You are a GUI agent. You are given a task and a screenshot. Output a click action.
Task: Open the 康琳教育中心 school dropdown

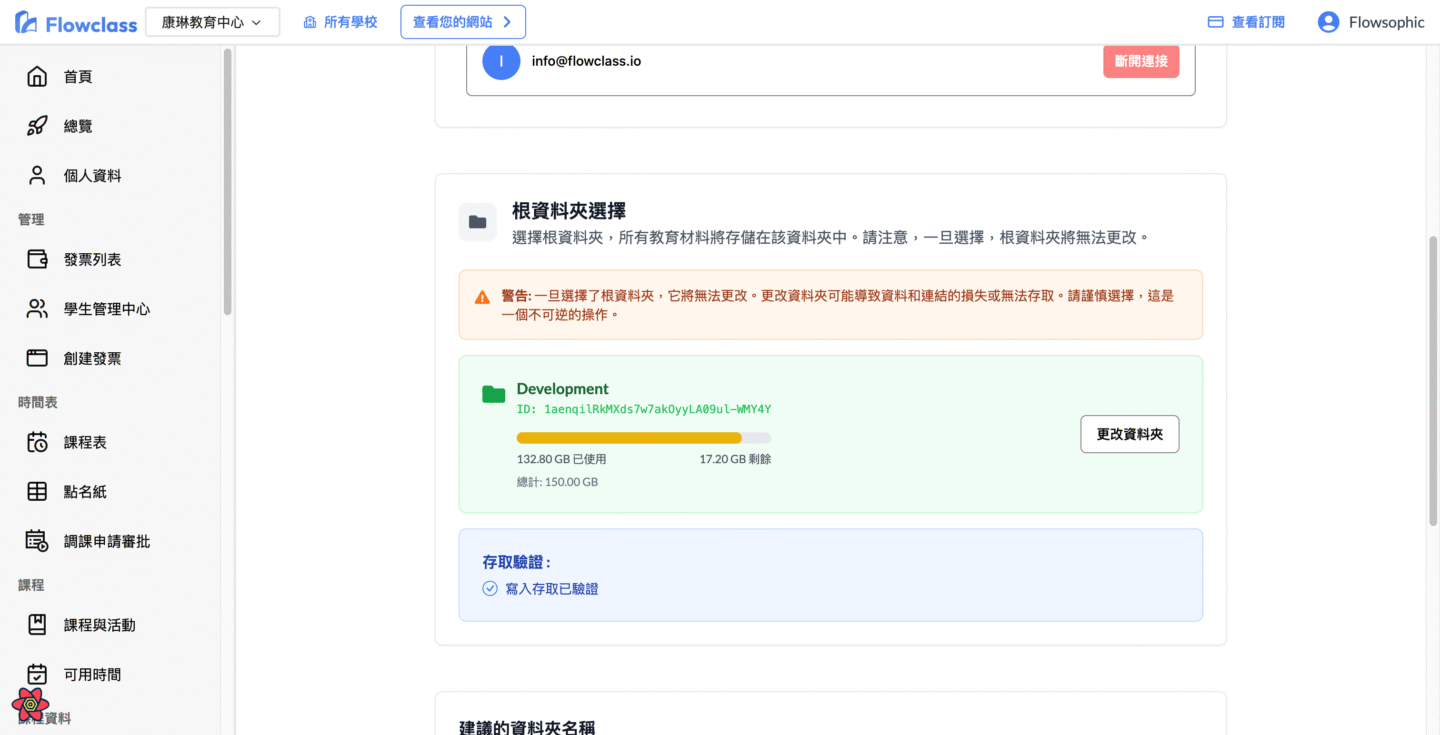(212, 22)
